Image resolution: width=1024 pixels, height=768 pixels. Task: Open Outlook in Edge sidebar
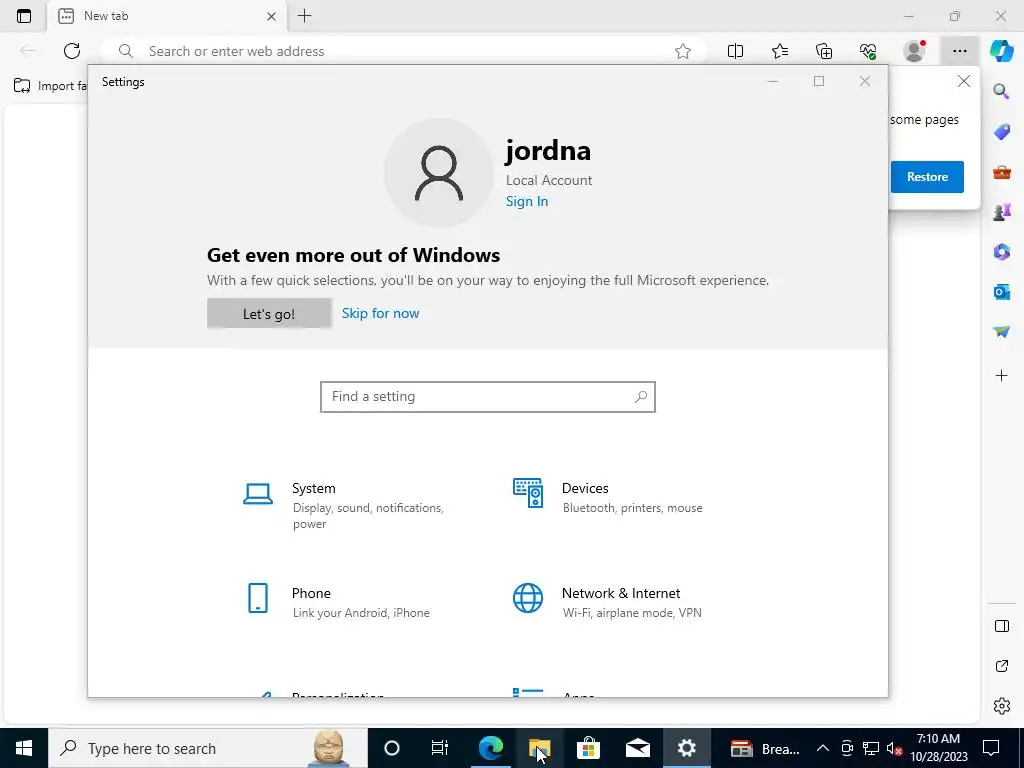pos(1001,292)
